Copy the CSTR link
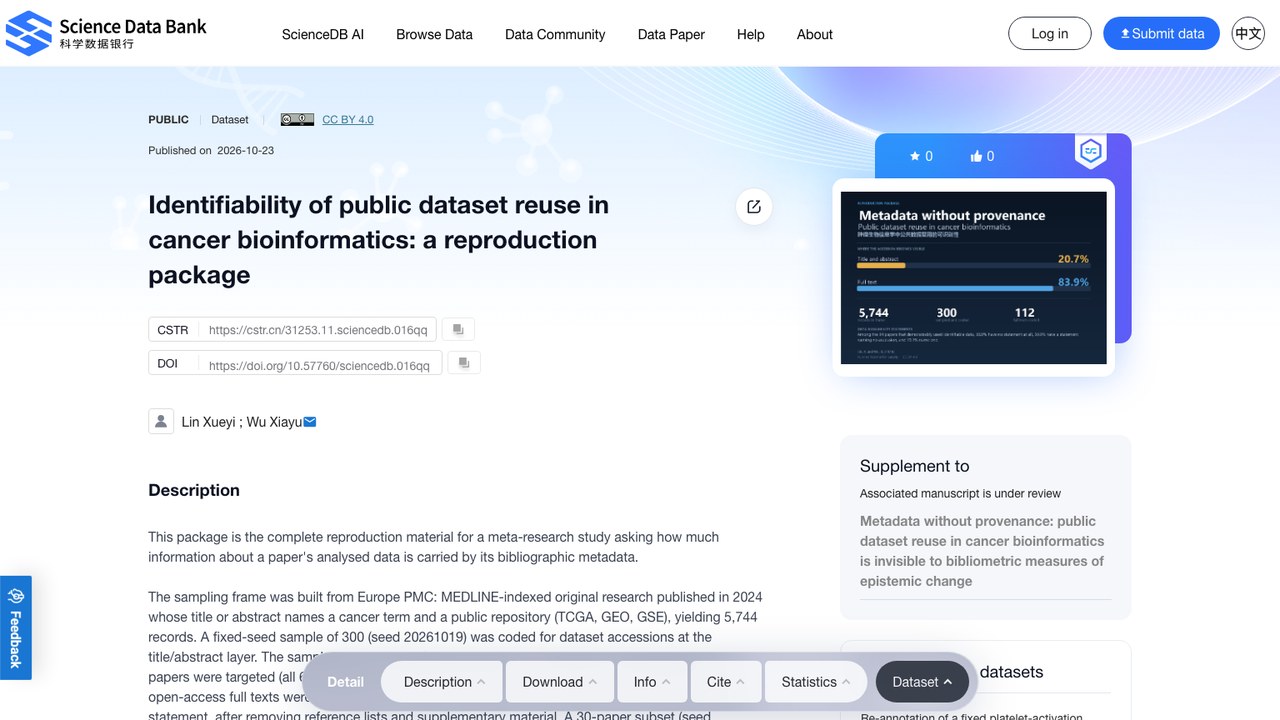 (458, 329)
